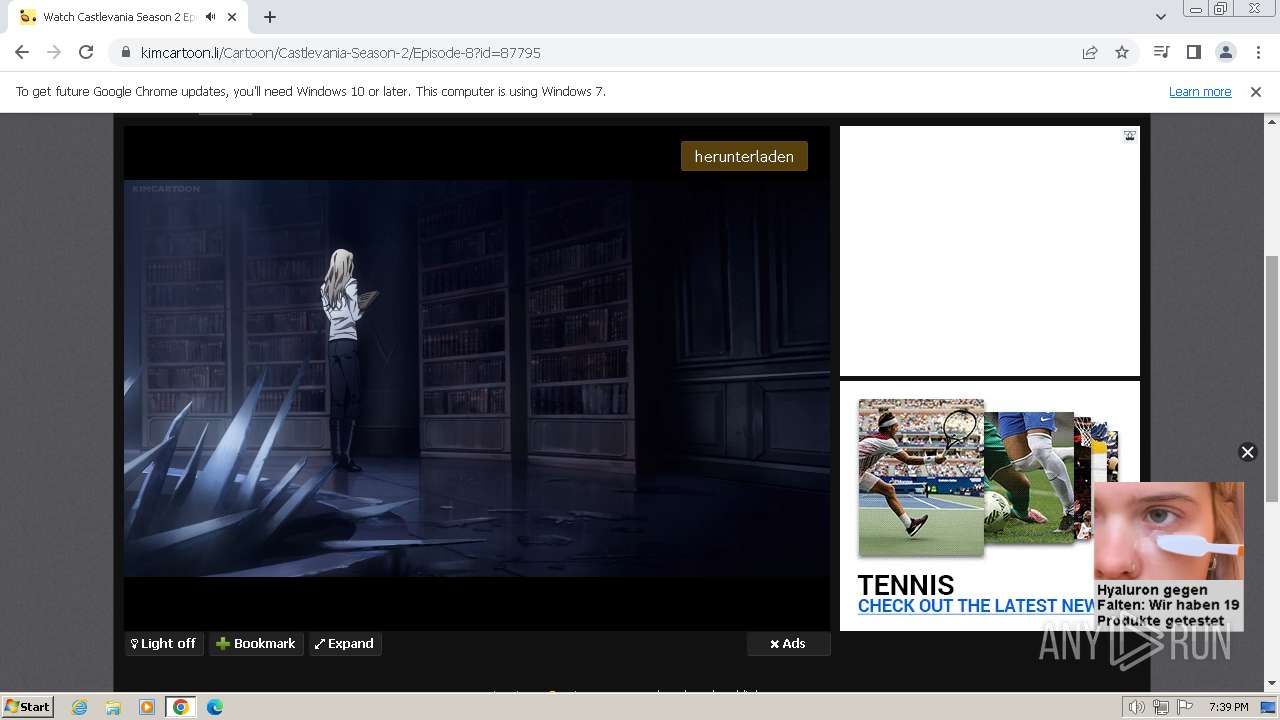View site information via lock icon

pos(126,53)
